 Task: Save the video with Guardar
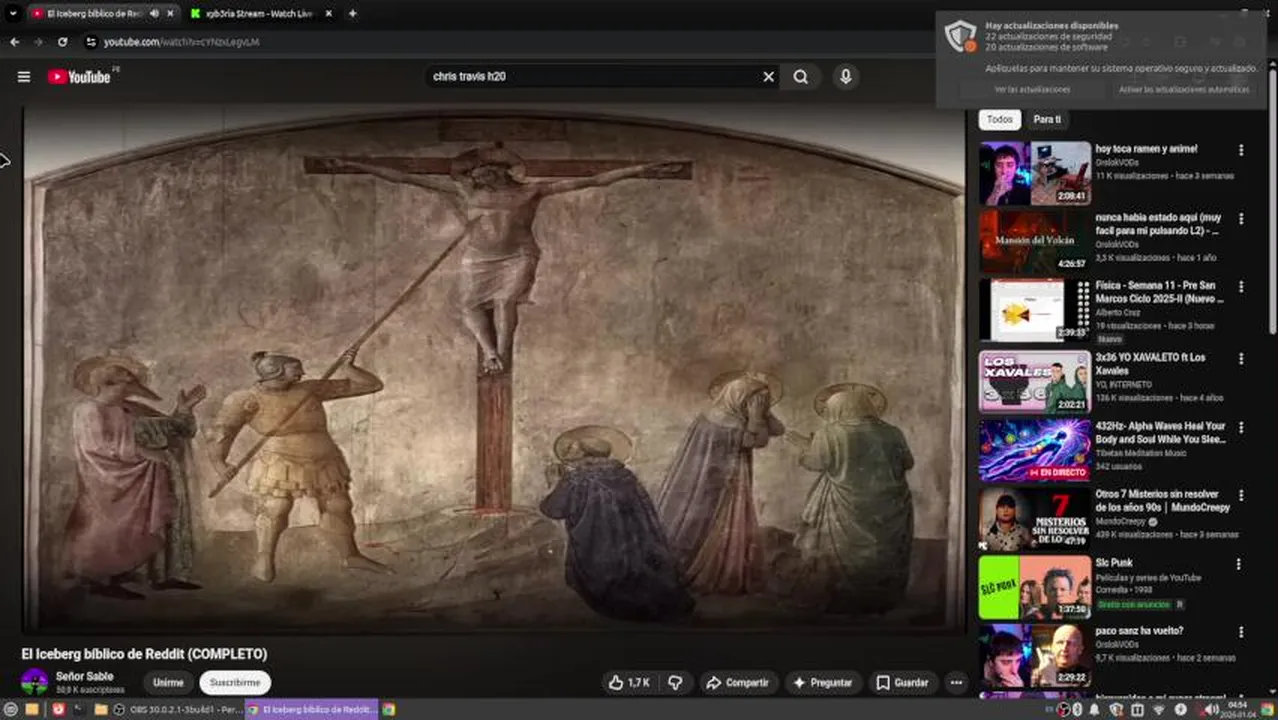pyautogui.click(x=902, y=682)
